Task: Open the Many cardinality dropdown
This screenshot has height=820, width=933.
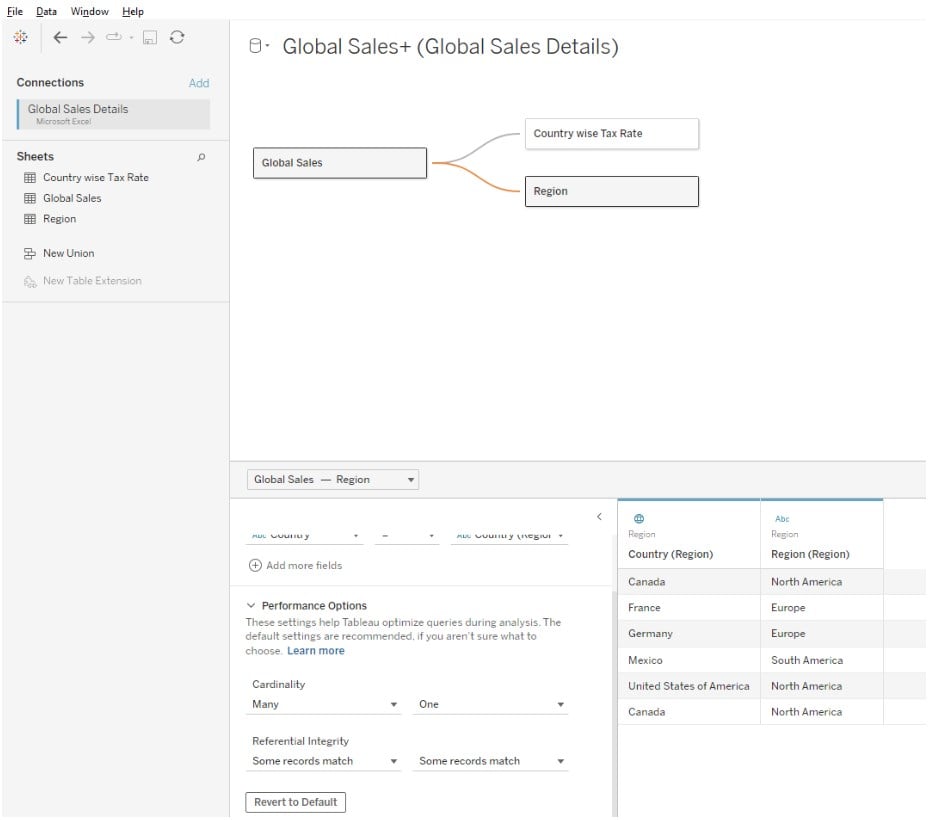Action: point(324,706)
